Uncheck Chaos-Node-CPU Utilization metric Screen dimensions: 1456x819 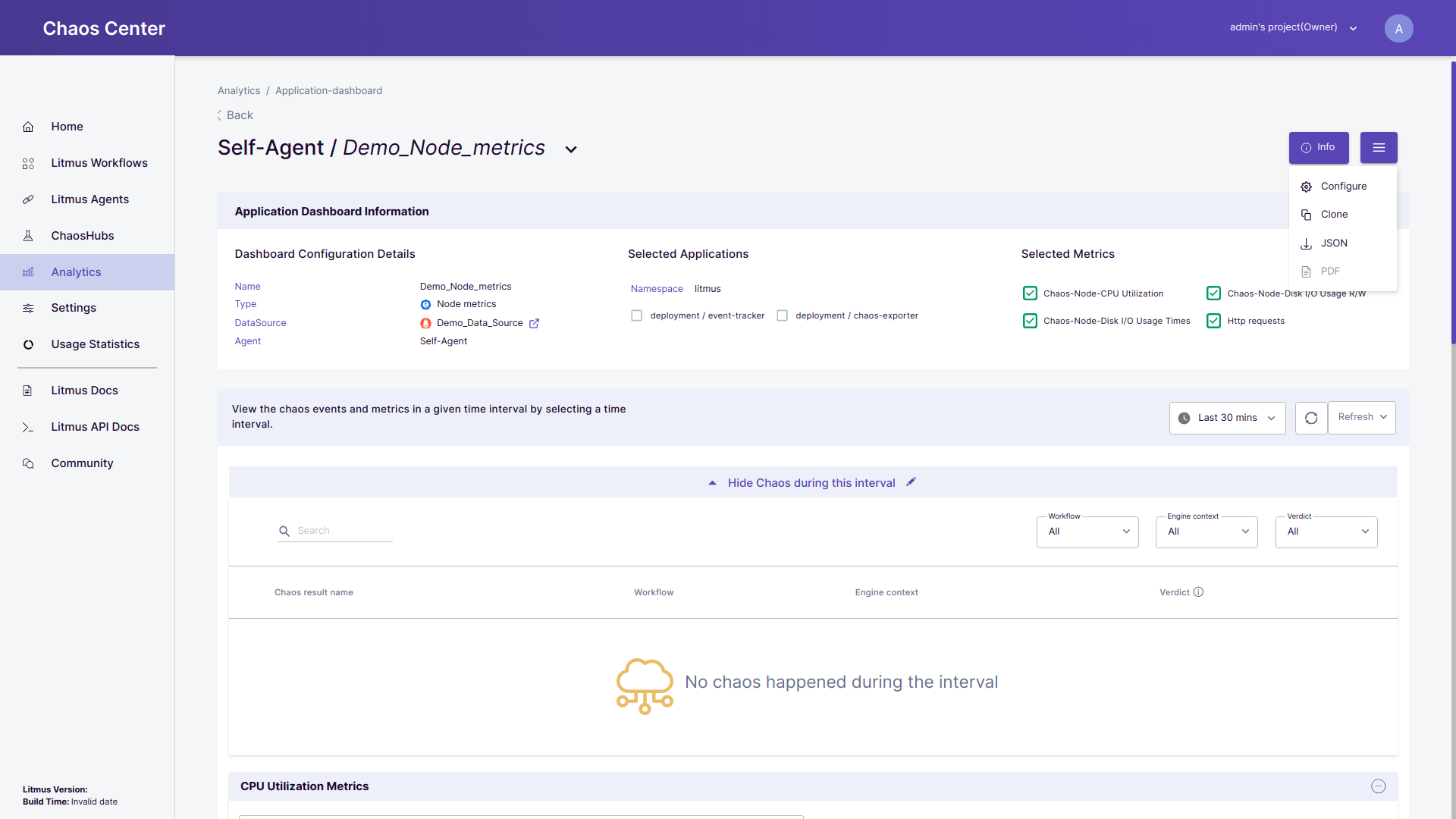(x=1030, y=293)
